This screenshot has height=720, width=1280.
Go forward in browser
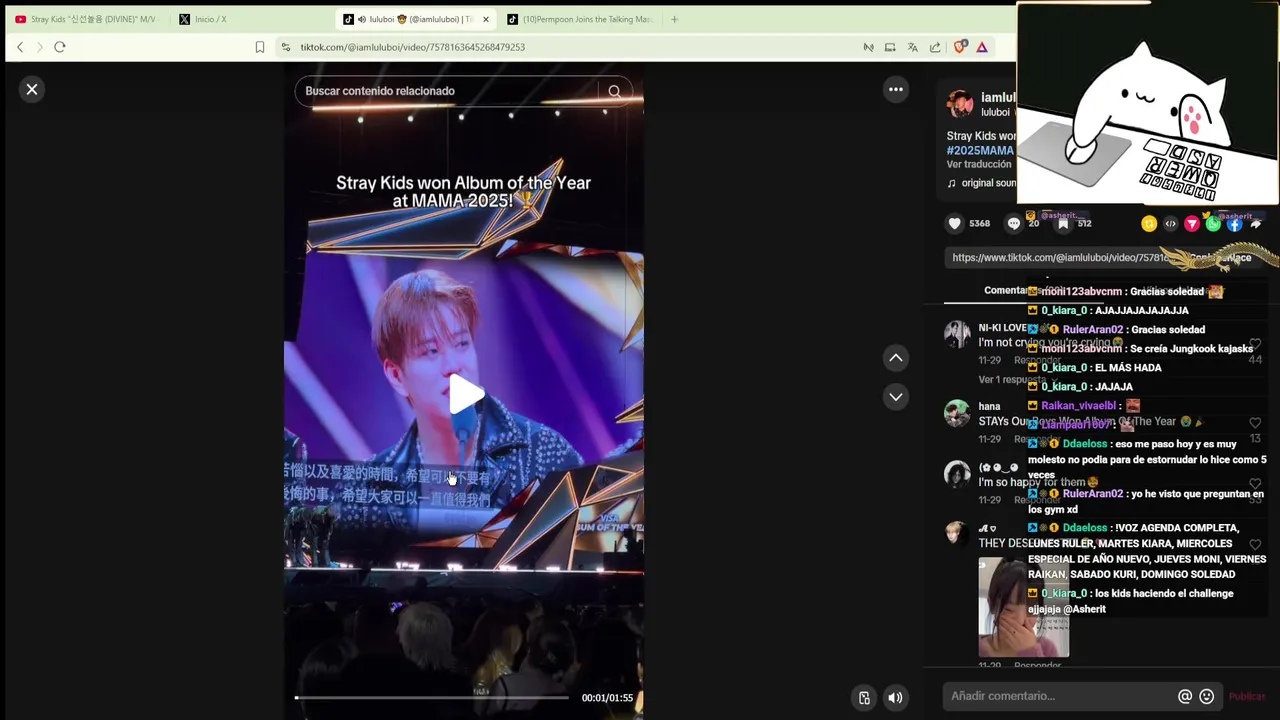point(39,47)
